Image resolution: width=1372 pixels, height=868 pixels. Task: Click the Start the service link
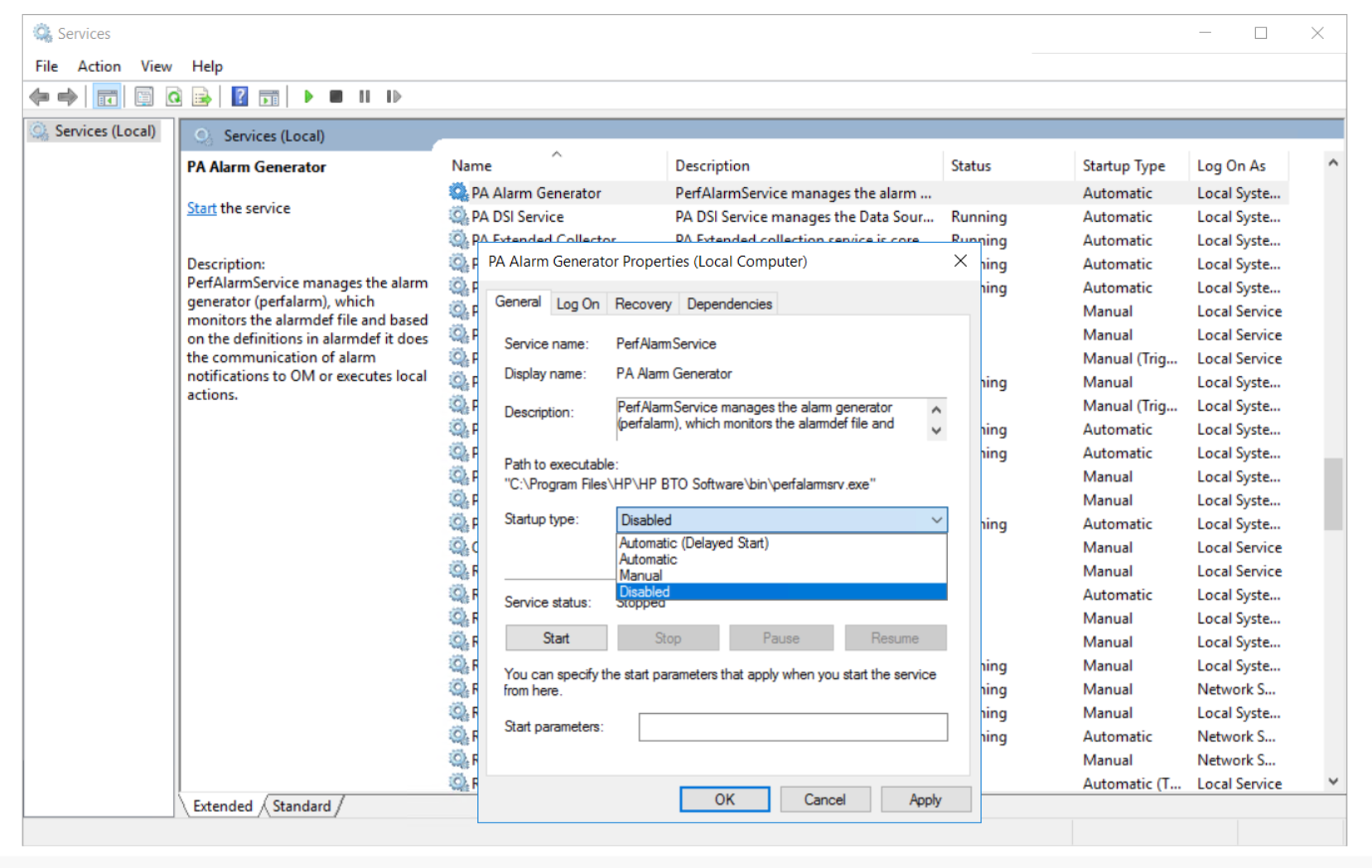201,208
